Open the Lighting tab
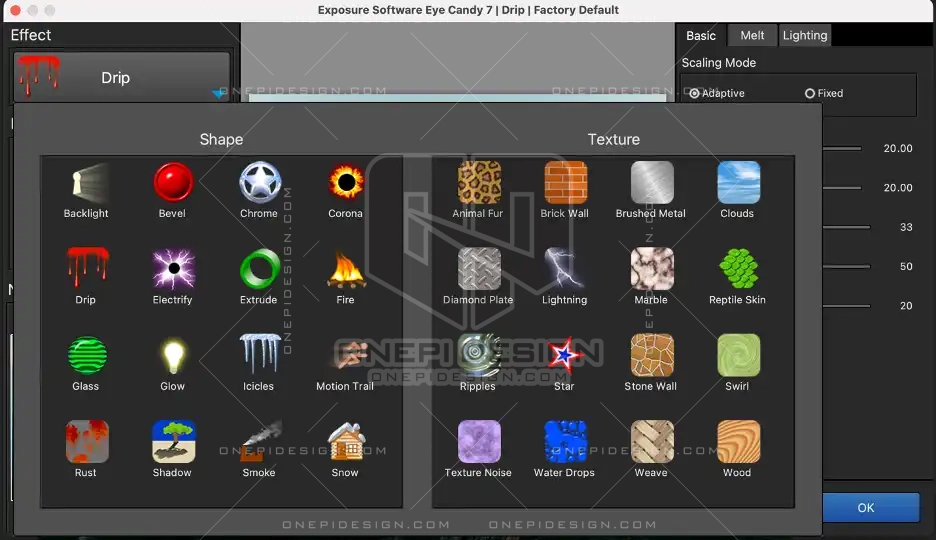The image size is (936, 540). pos(805,35)
